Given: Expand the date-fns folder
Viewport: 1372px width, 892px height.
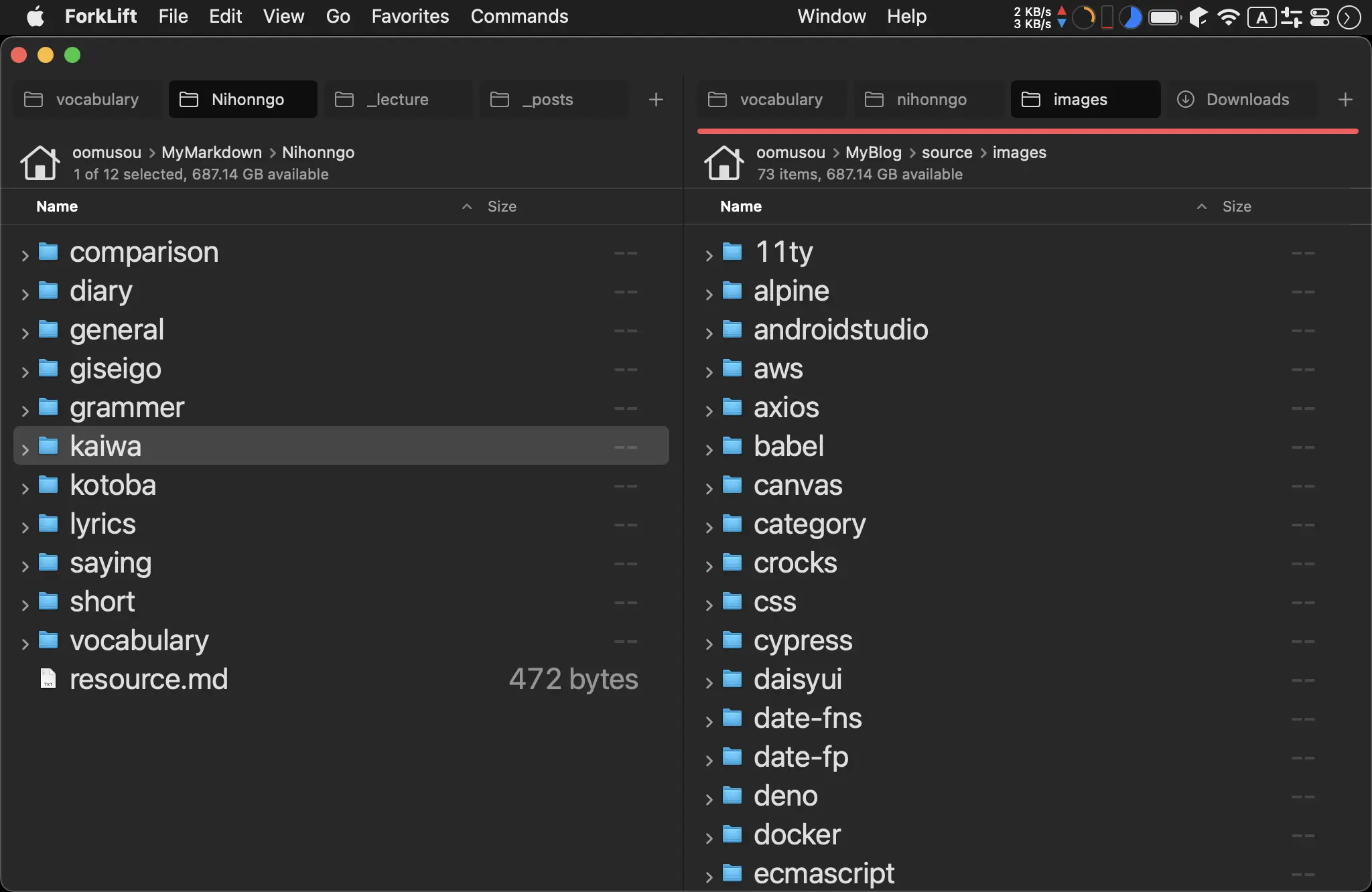Looking at the screenshot, I should [x=709, y=721].
